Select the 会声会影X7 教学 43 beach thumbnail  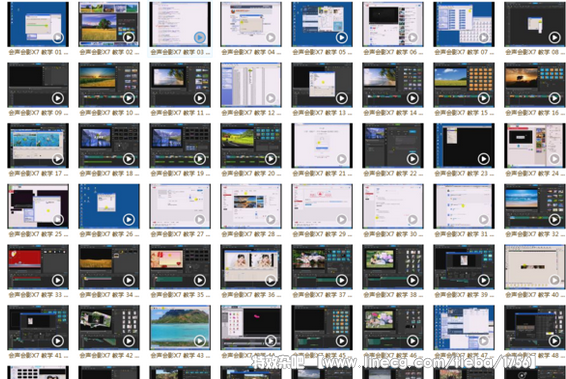click(x=180, y=327)
